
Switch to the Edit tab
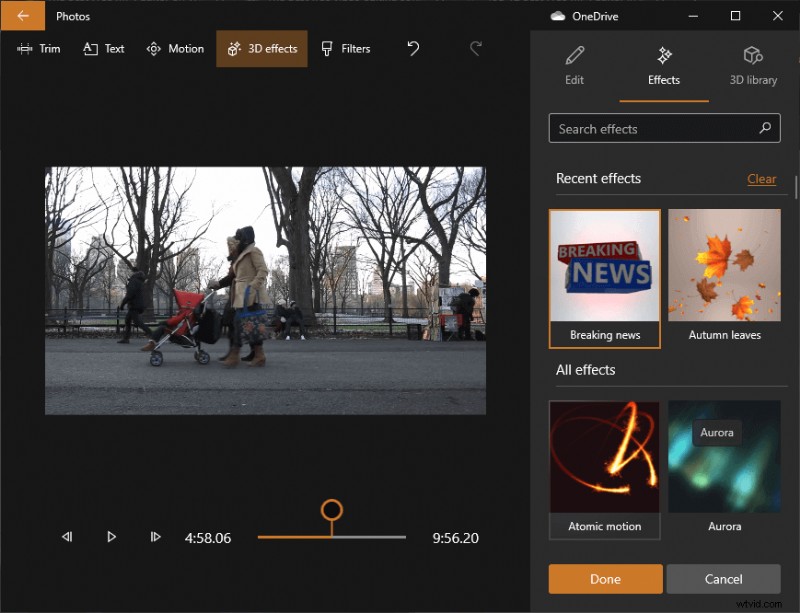tap(574, 66)
